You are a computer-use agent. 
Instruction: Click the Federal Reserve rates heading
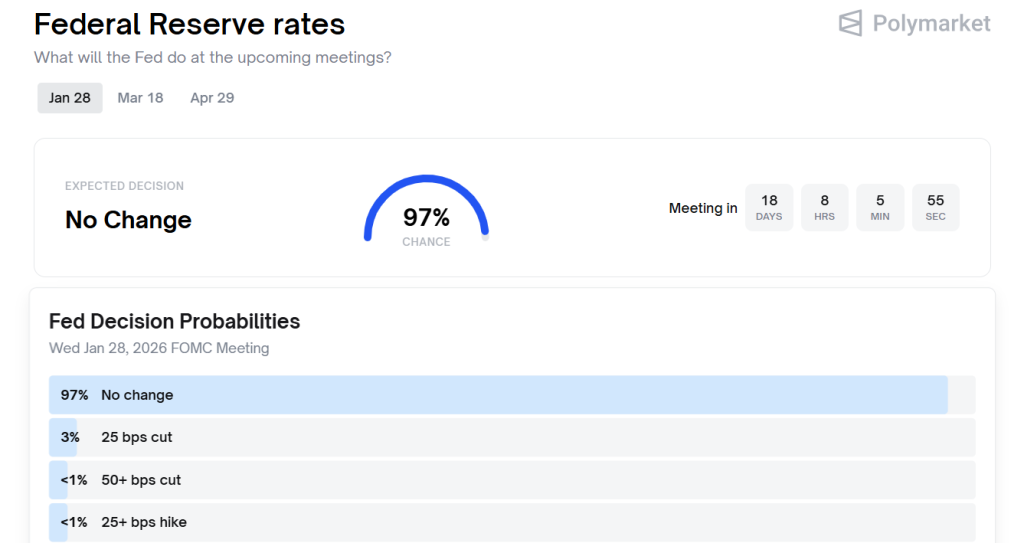click(x=189, y=24)
